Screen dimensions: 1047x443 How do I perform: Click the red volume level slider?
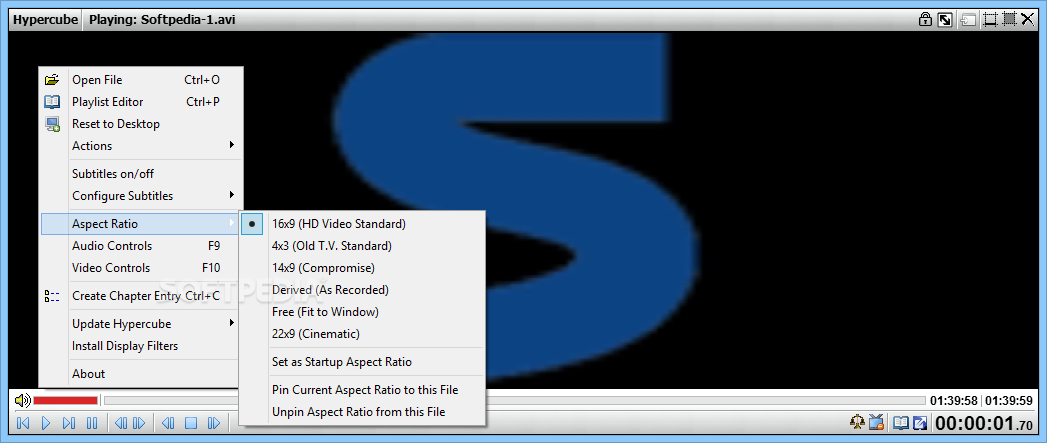click(65, 400)
